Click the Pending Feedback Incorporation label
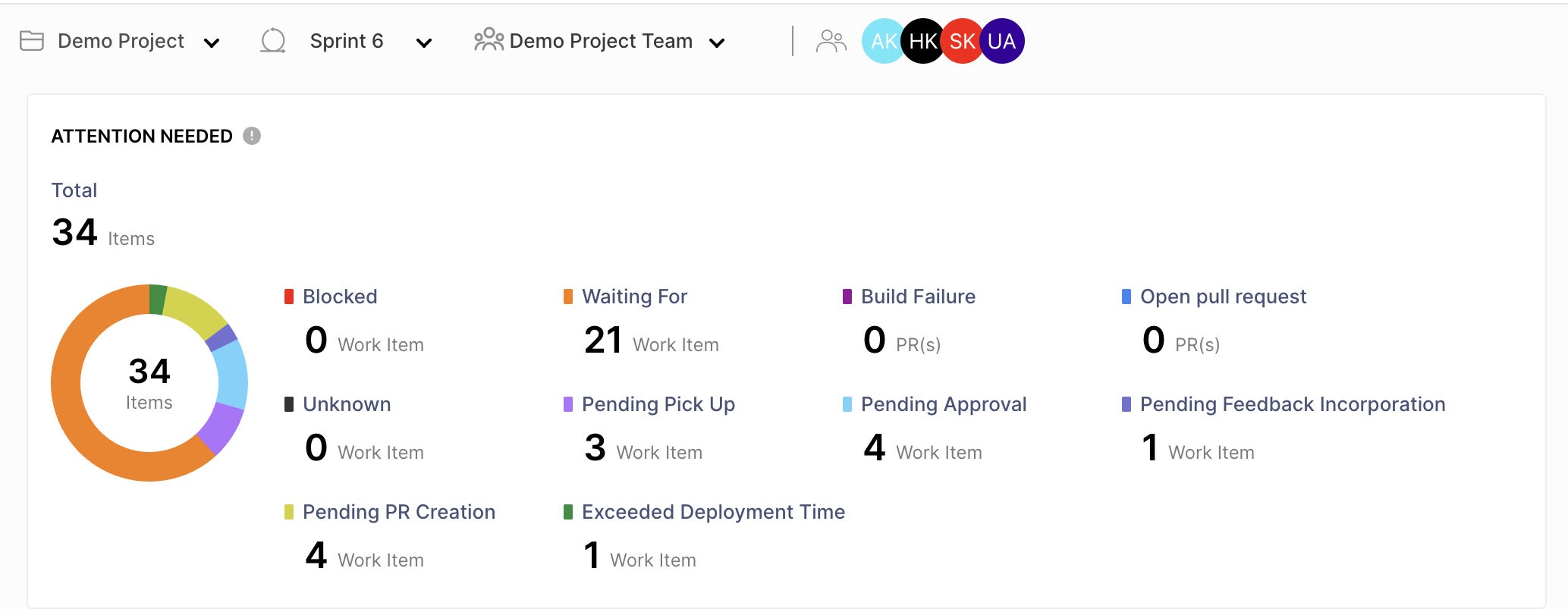This screenshot has width=1568, height=609. pos(1292,404)
